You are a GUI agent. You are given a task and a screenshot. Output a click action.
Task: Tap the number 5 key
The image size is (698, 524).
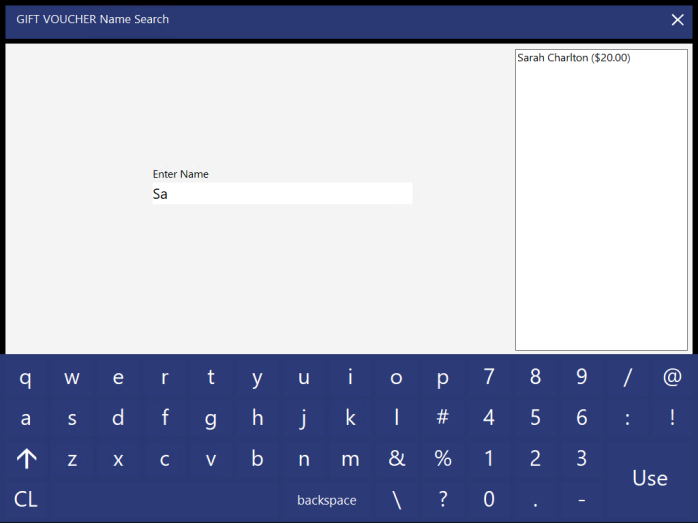click(x=535, y=418)
